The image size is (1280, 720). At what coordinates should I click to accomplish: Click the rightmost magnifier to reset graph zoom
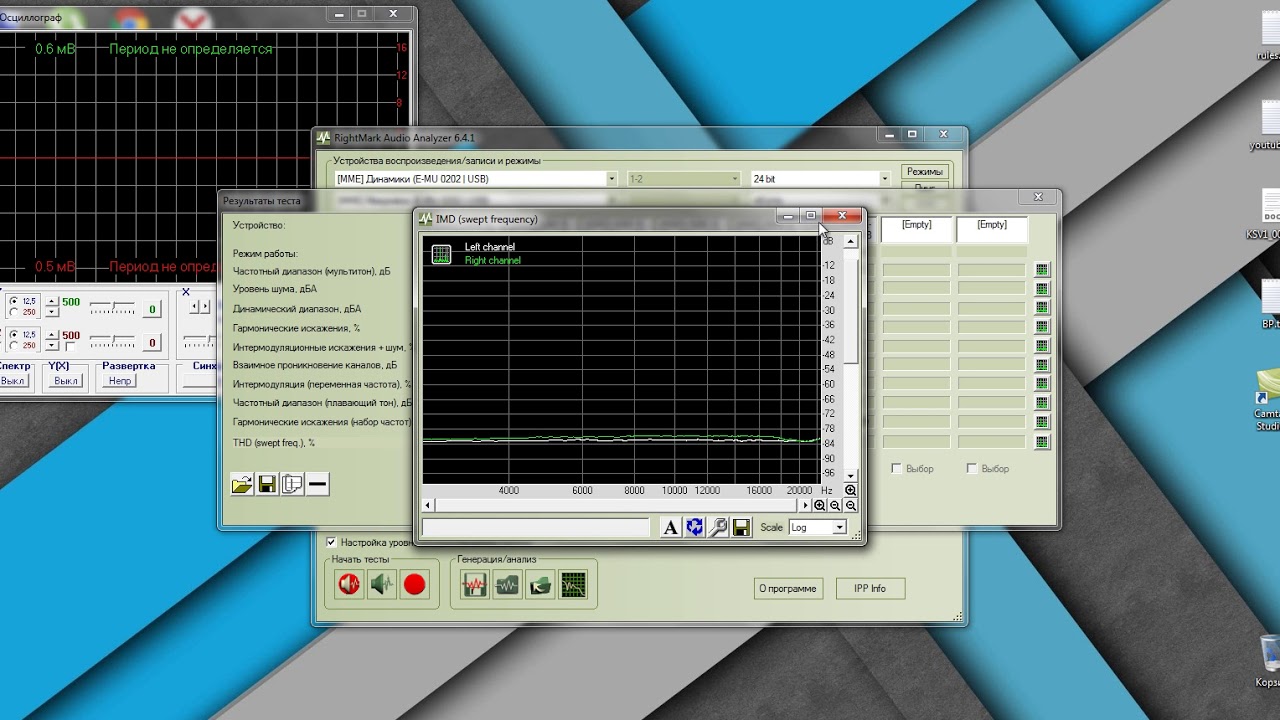[x=851, y=506]
